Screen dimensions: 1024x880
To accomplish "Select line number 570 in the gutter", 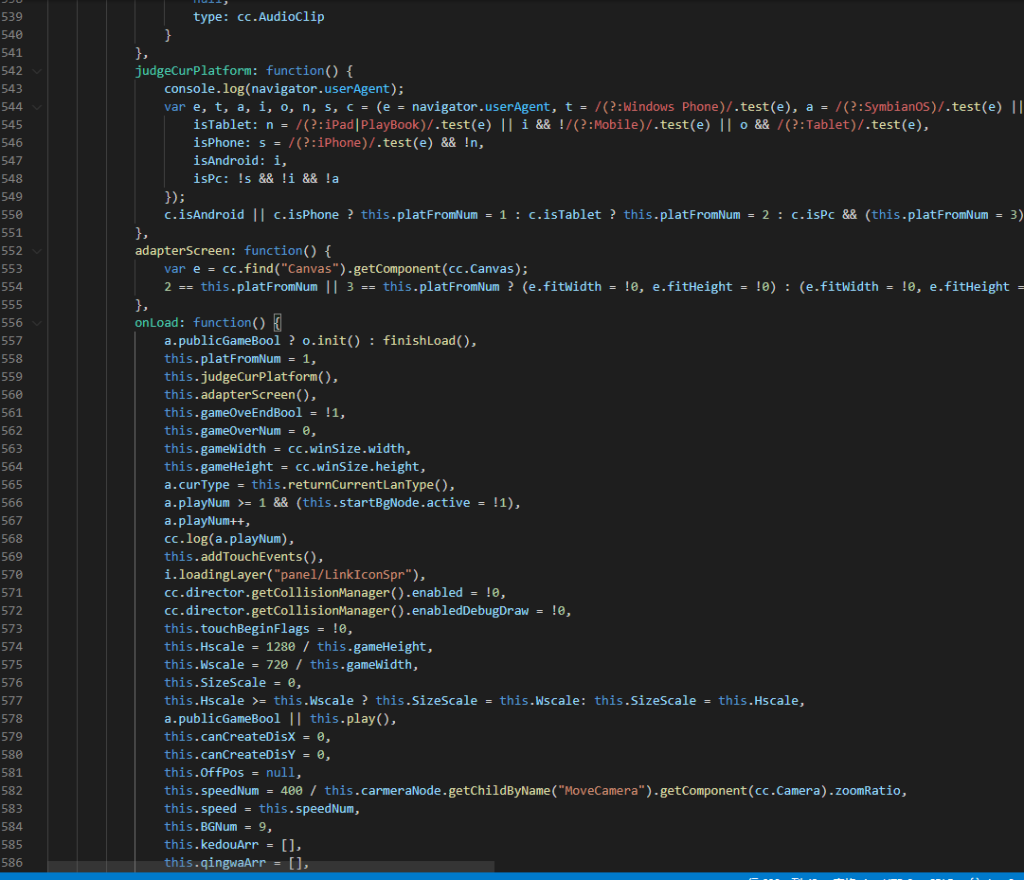I will [12, 575].
